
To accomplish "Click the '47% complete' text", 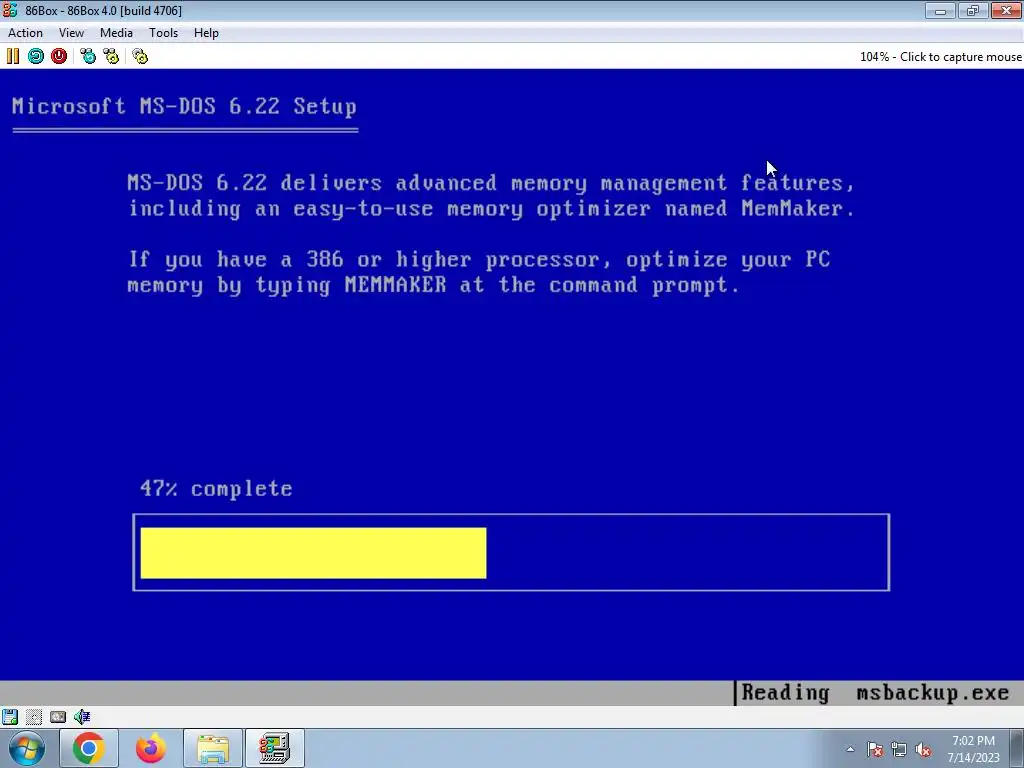I will pos(216,488).
